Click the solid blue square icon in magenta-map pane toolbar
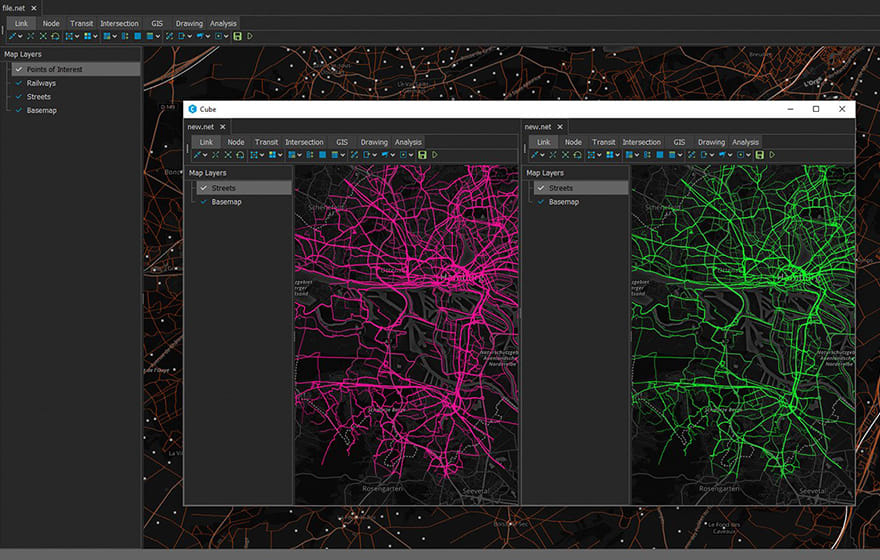The width and height of the screenshot is (880, 560). [322, 154]
